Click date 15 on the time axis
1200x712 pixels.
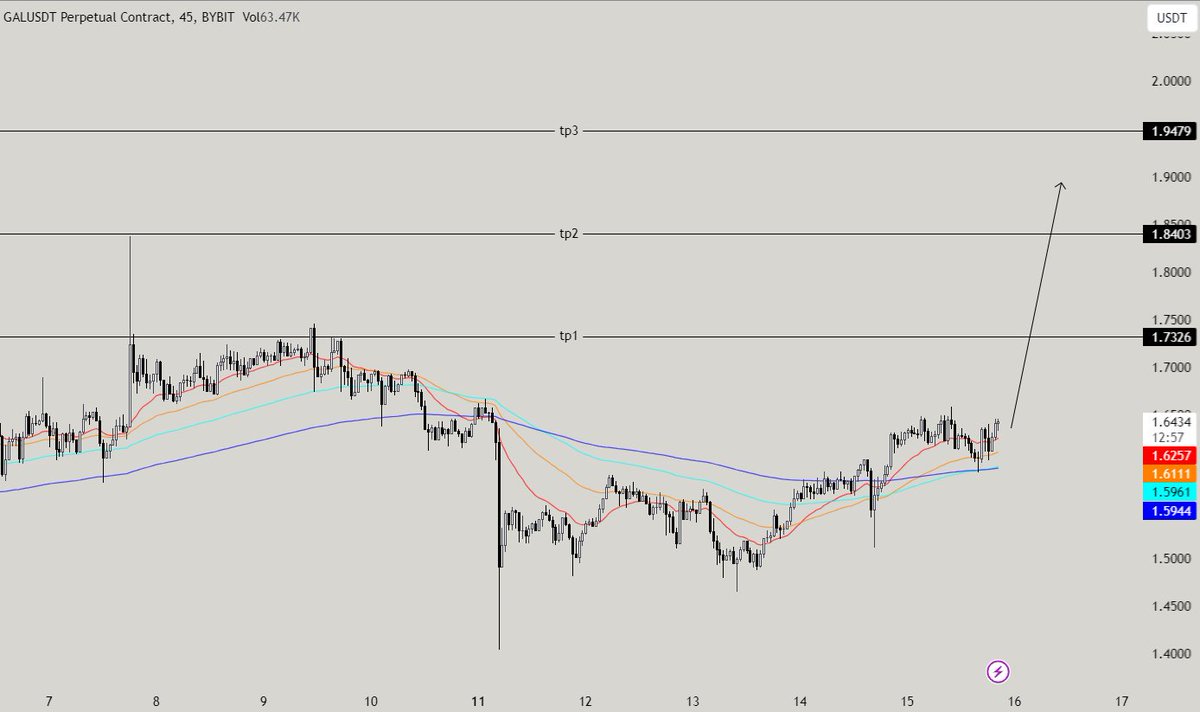click(907, 700)
